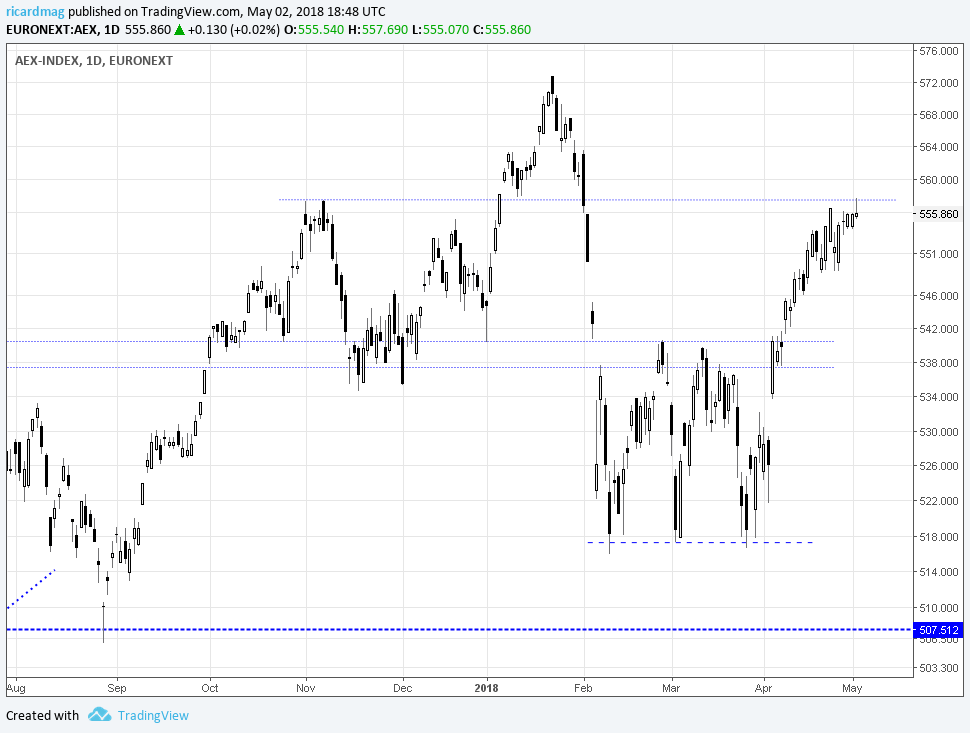Image resolution: width=970 pixels, height=733 pixels.
Task: Click the 514.000 price axis value
Action: tap(939, 572)
